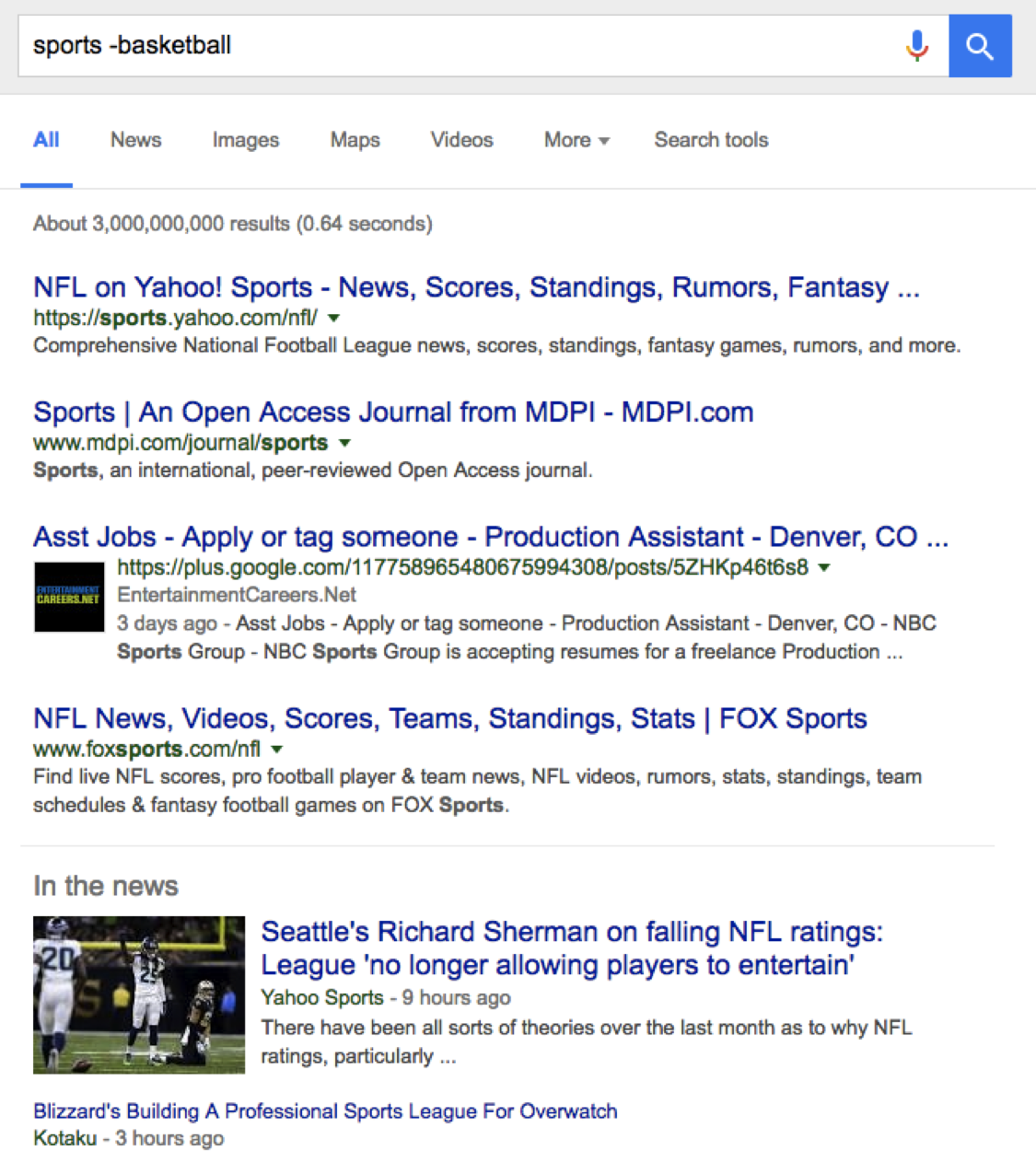
Task: Open the dropdown arrow next to www.foxsports.com/nfl
Action: pyautogui.click(x=277, y=750)
